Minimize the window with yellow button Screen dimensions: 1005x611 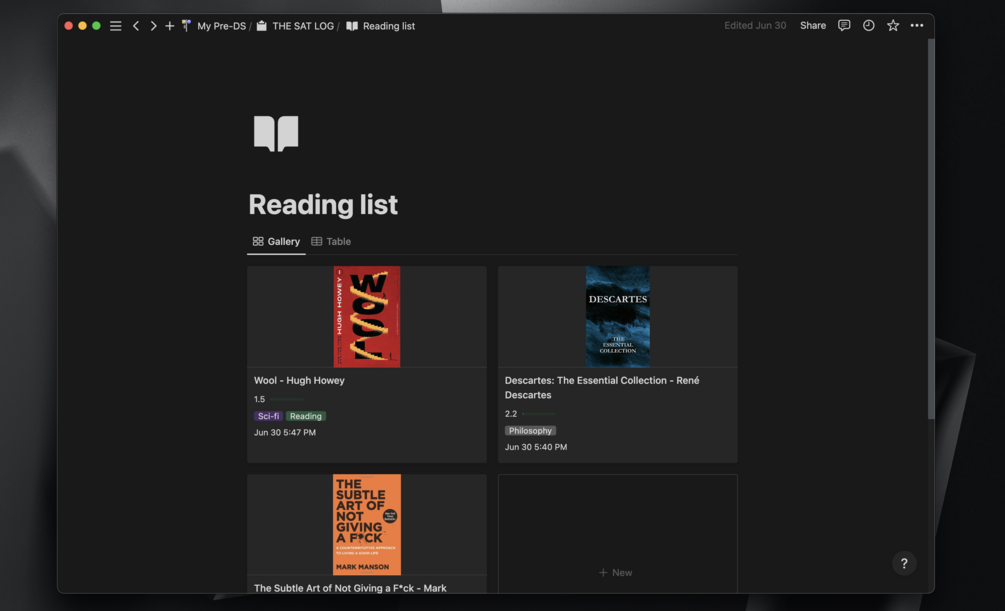click(82, 26)
